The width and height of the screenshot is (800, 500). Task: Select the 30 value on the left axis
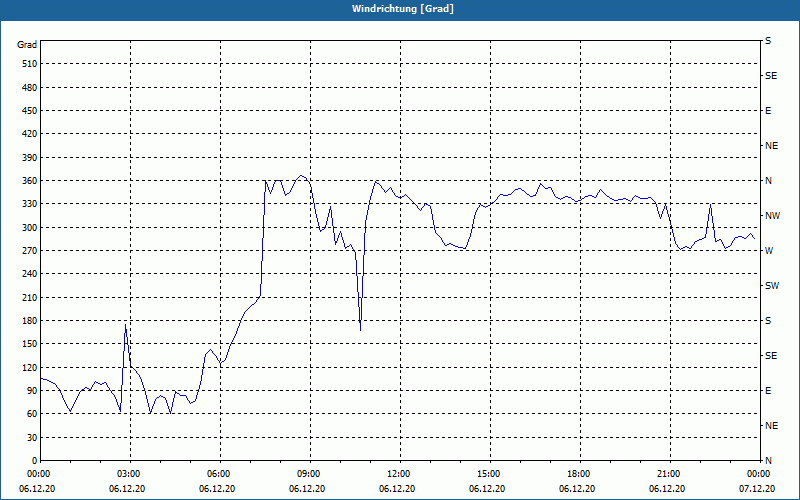[x=32, y=438]
